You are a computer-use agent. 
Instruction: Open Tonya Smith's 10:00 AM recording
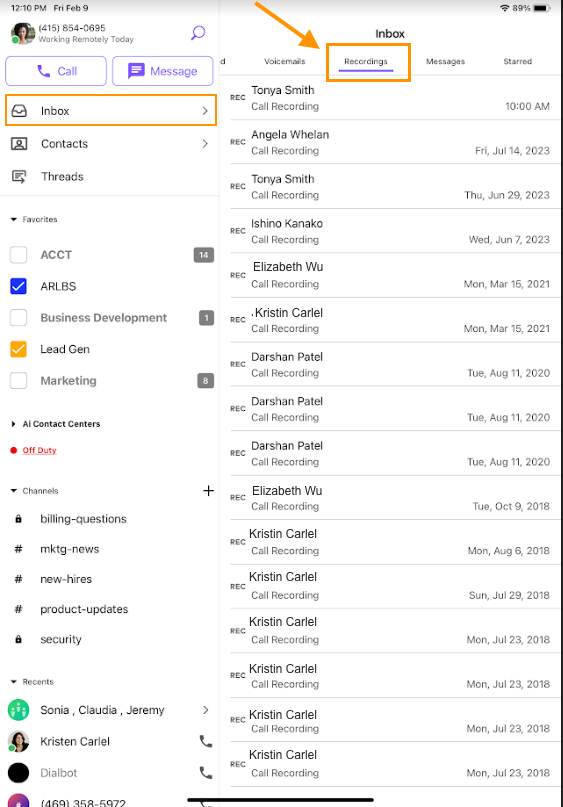coord(395,98)
